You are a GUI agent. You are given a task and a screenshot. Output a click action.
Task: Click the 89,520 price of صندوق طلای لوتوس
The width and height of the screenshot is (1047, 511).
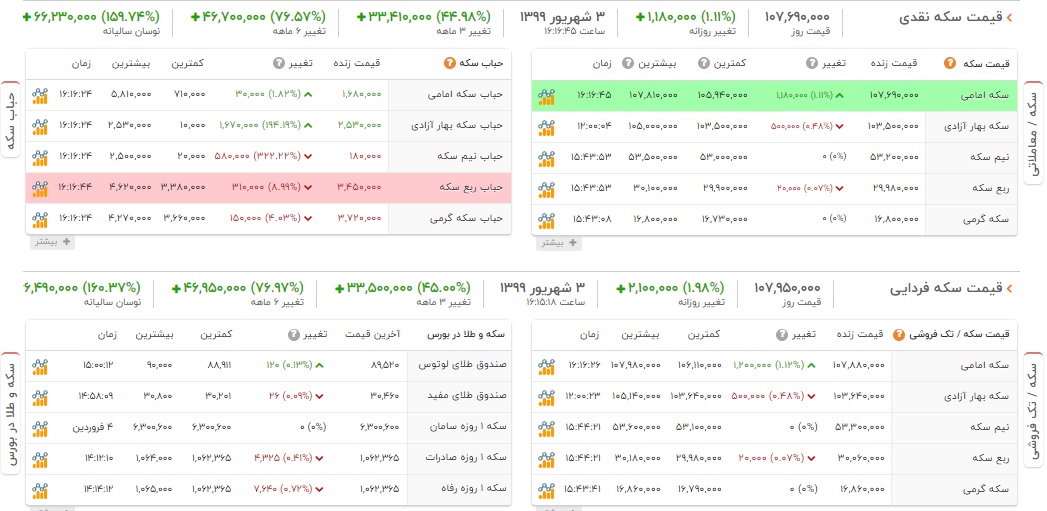coord(385,365)
